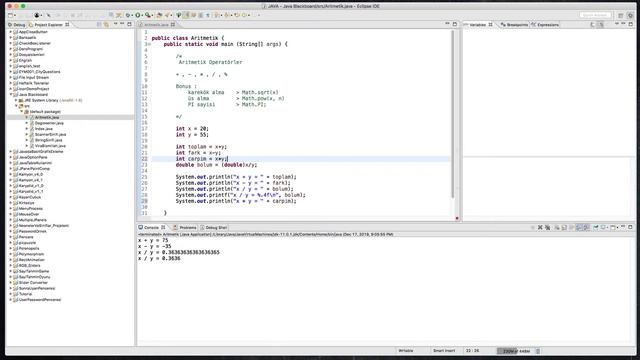Collapse the default package node
Image resolution: width=640 pixels, height=360 pixels.
(21, 111)
